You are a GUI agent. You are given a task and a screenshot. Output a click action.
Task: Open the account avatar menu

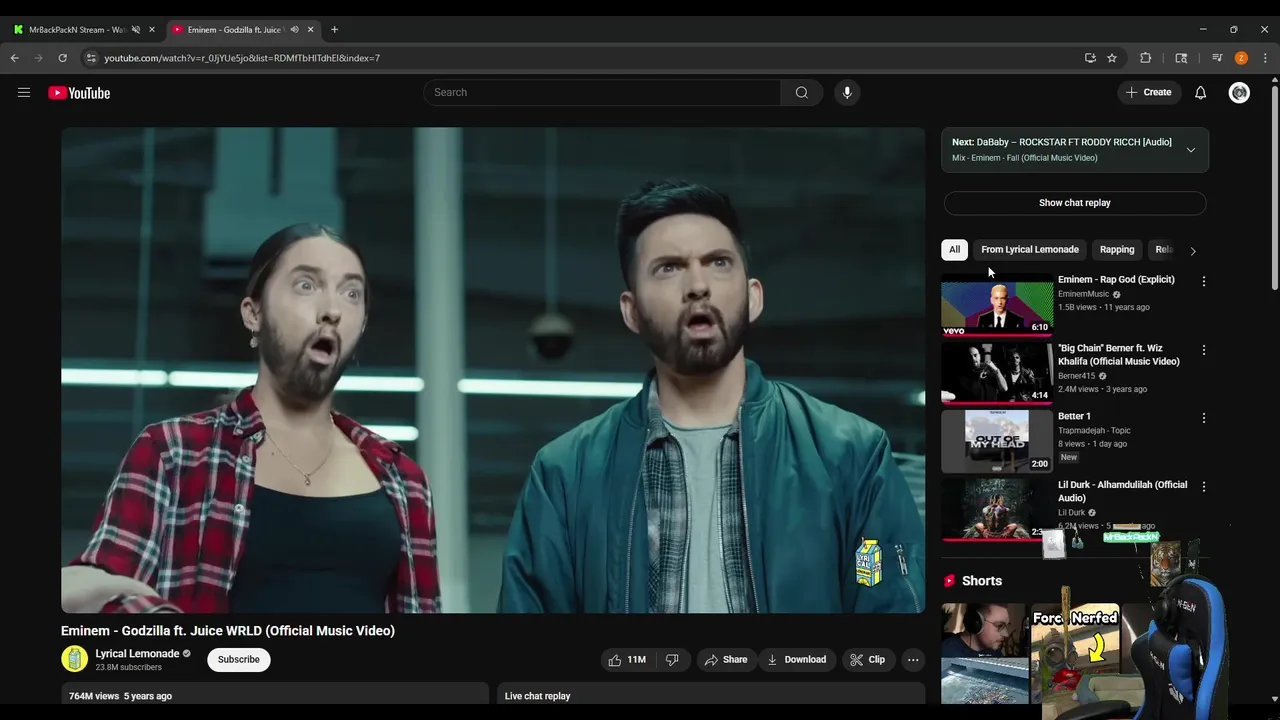pos(1239,92)
